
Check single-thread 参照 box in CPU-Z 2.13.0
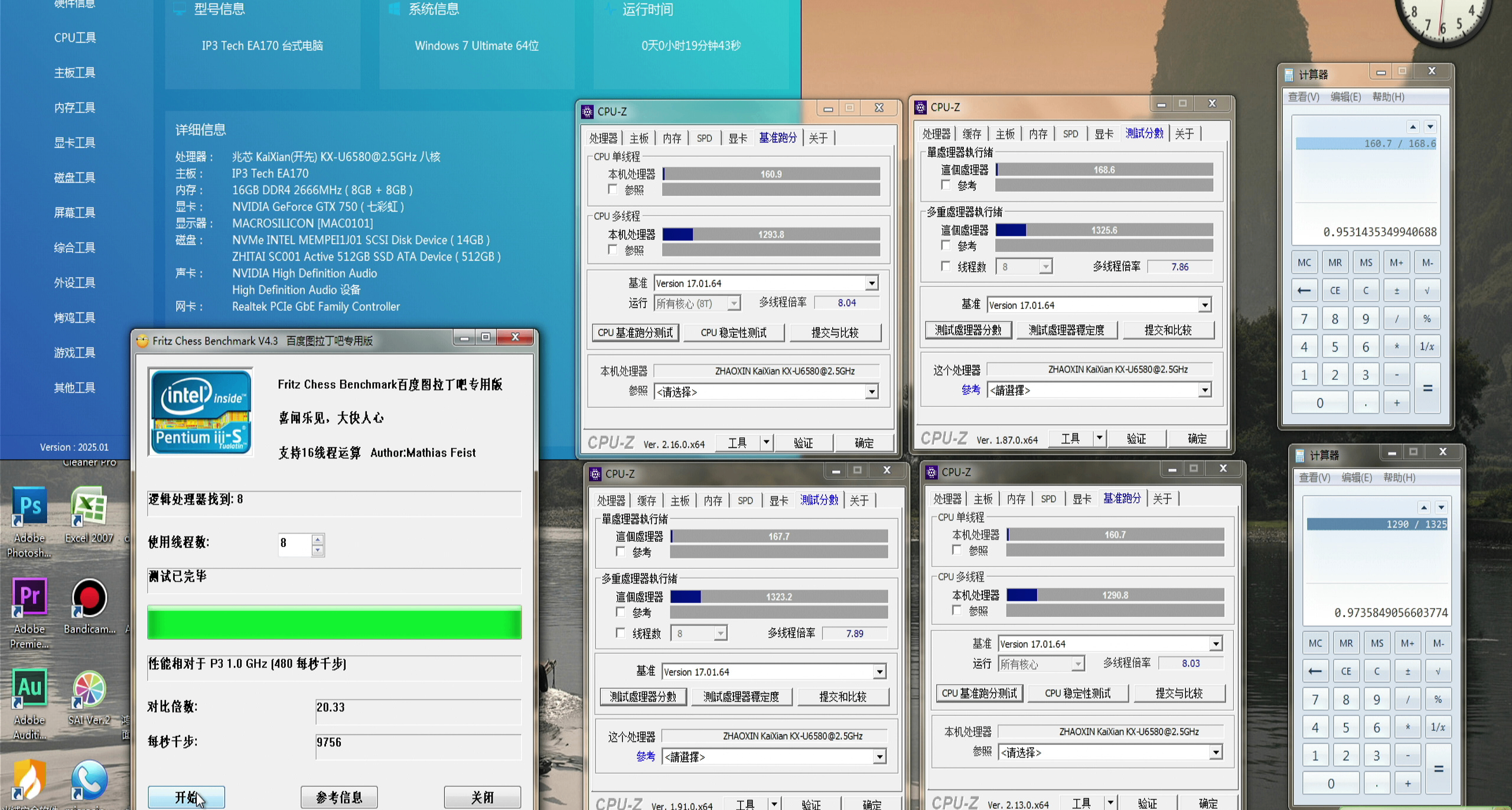[956, 550]
